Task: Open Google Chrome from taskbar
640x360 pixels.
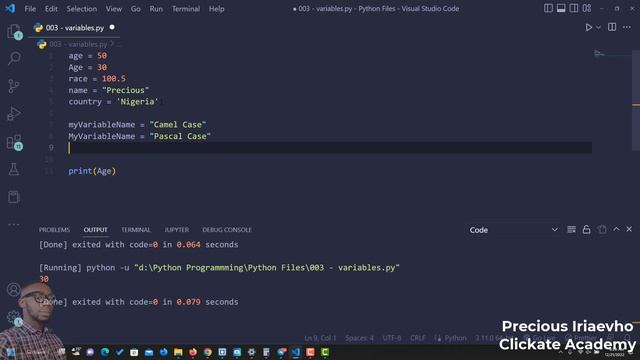Action: [208, 352]
